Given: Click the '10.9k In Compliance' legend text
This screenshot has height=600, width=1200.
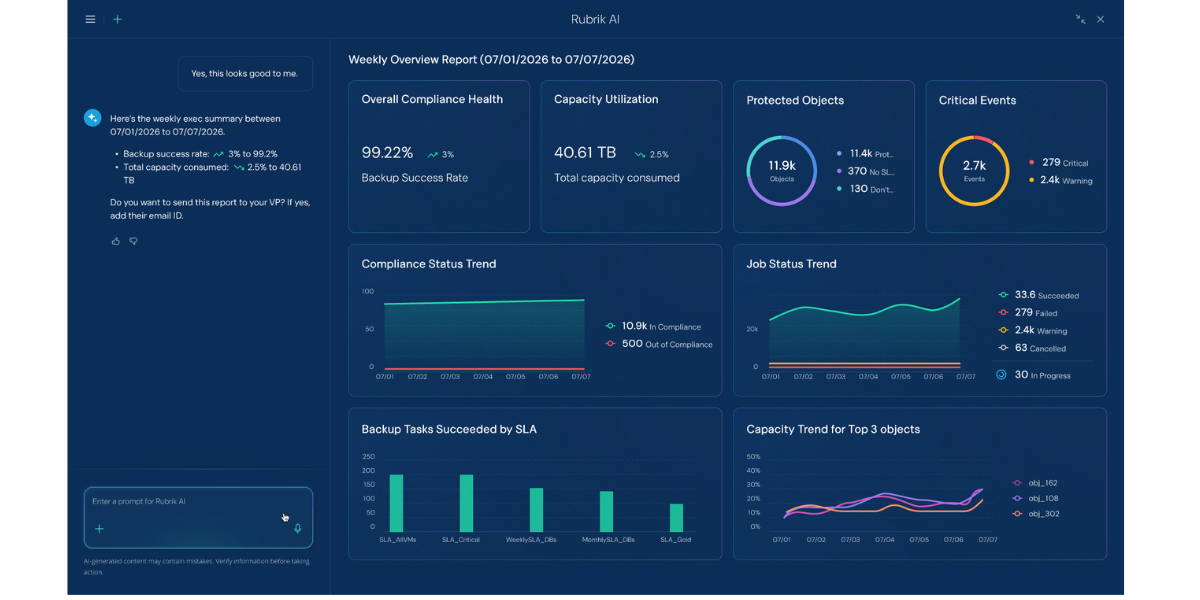Looking at the screenshot, I should 661,326.
